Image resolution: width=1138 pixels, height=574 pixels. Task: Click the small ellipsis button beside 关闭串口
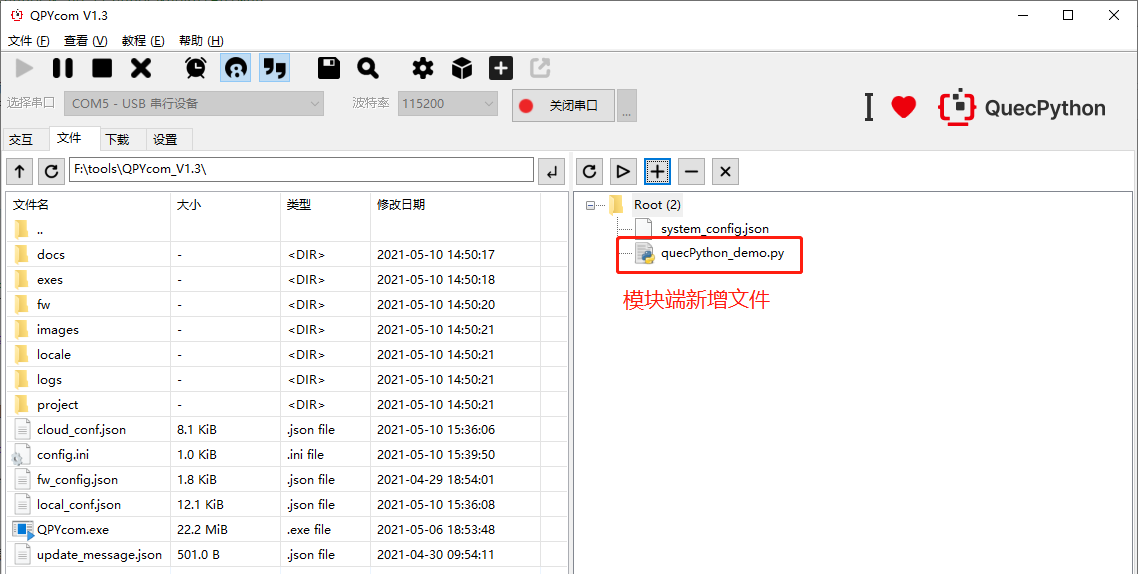[626, 105]
